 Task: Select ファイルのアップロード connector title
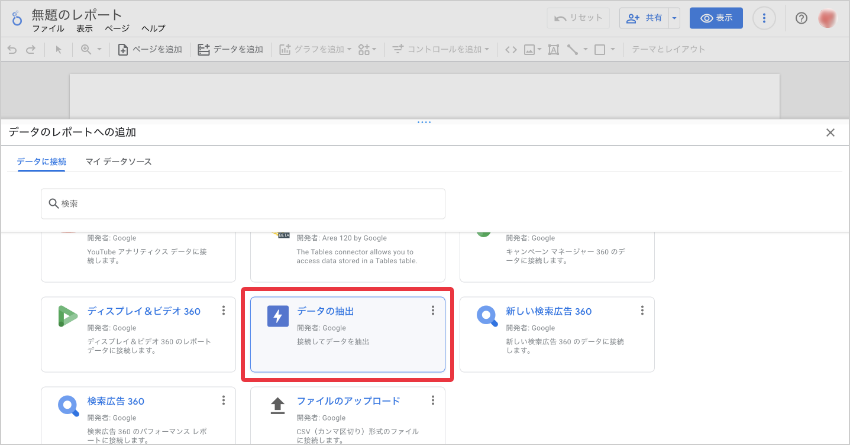(x=348, y=401)
